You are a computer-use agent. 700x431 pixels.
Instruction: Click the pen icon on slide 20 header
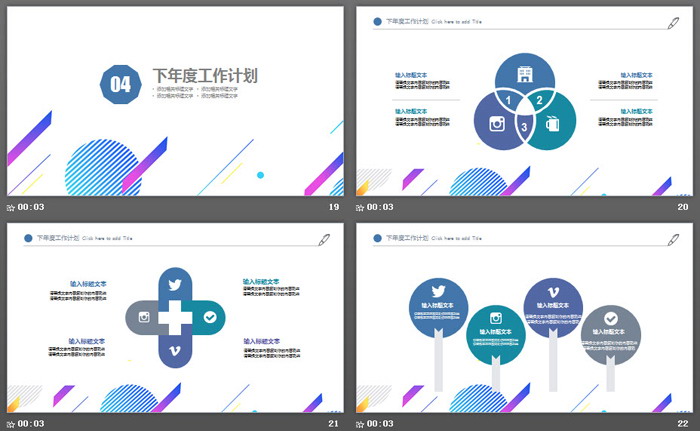pos(673,23)
